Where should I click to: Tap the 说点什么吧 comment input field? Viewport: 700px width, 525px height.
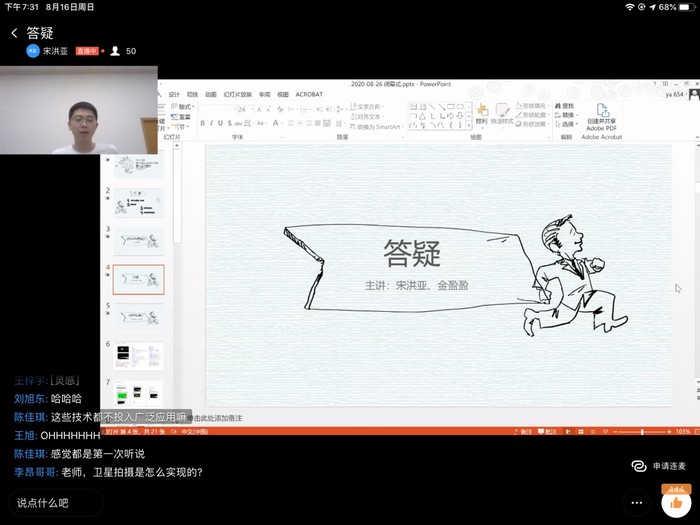pyautogui.click(x=56, y=503)
